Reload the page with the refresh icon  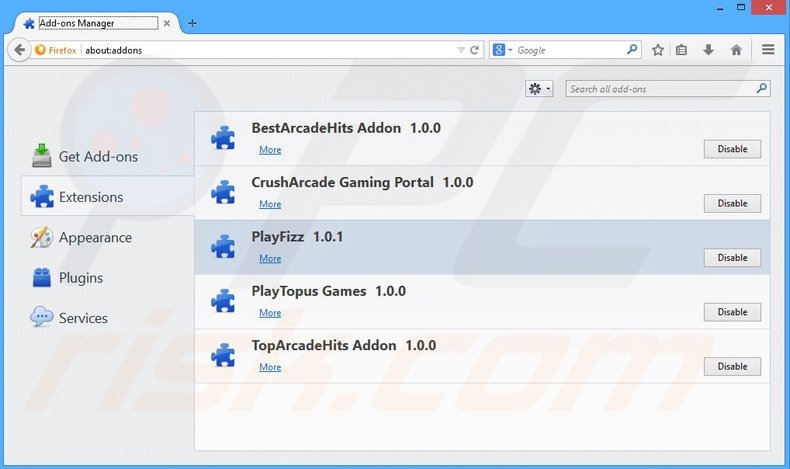pos(475,50)
